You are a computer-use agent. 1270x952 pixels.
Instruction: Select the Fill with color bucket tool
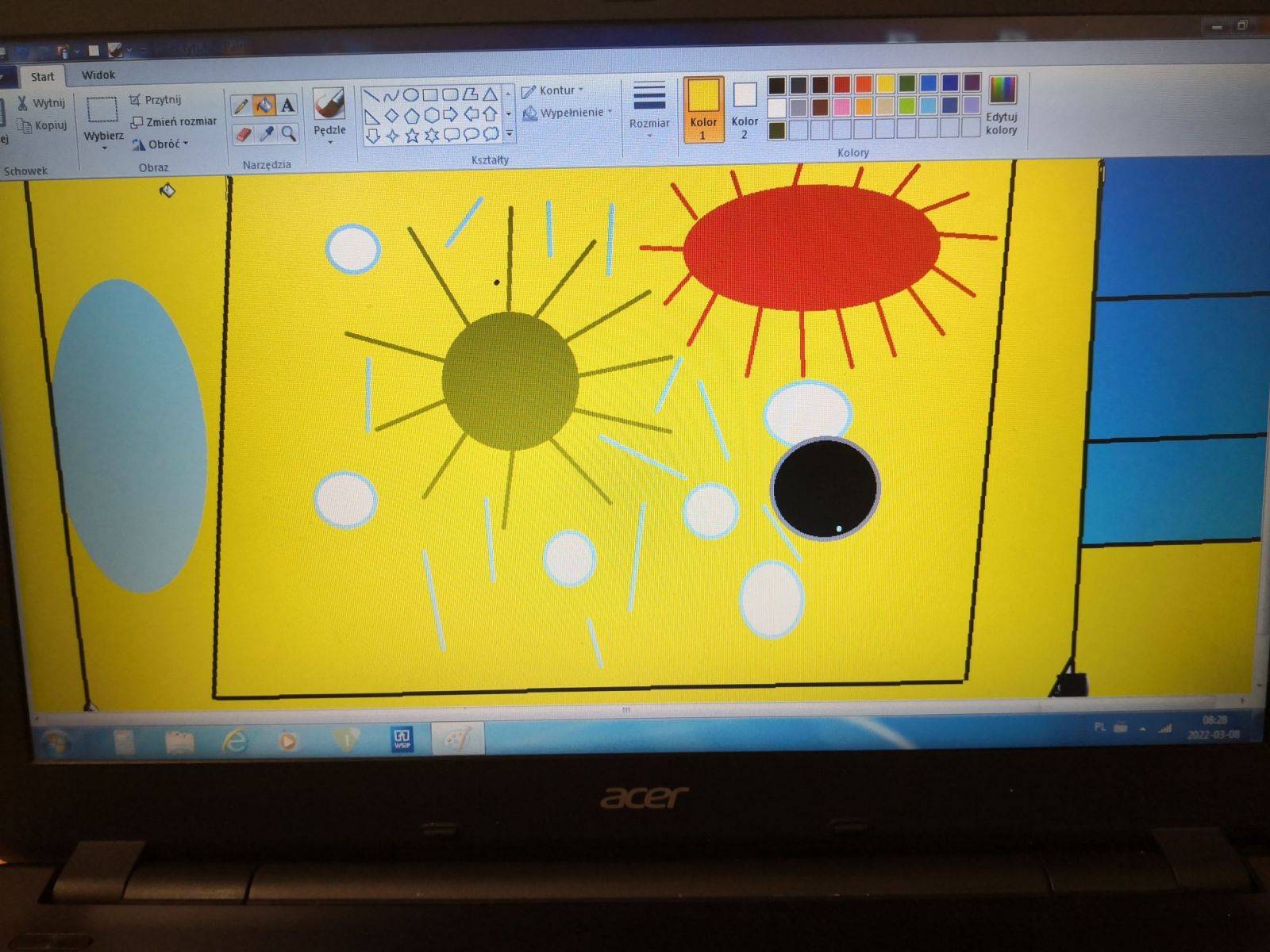264,105
